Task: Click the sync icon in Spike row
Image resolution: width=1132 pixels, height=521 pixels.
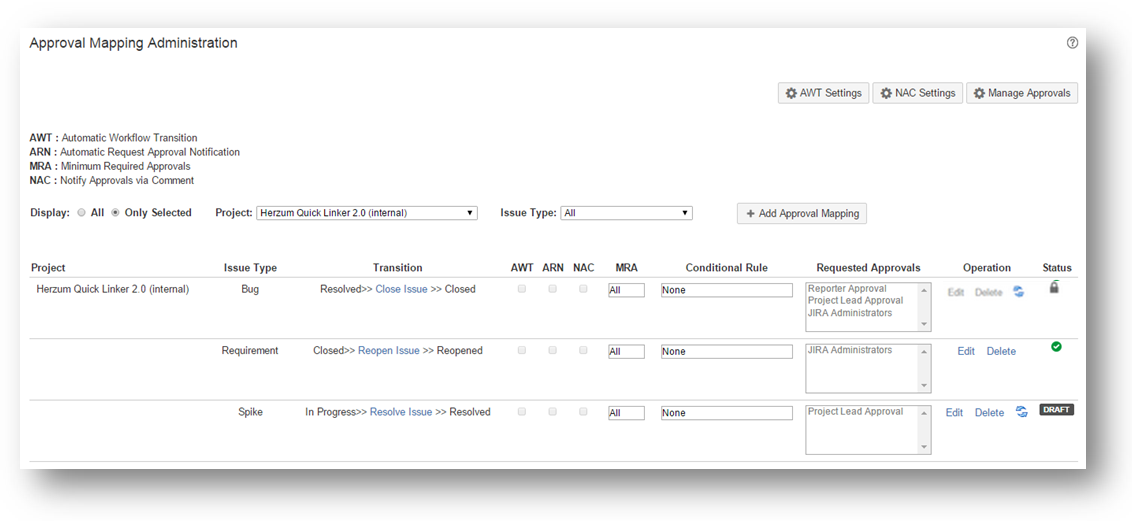Action: [1022, 412]
